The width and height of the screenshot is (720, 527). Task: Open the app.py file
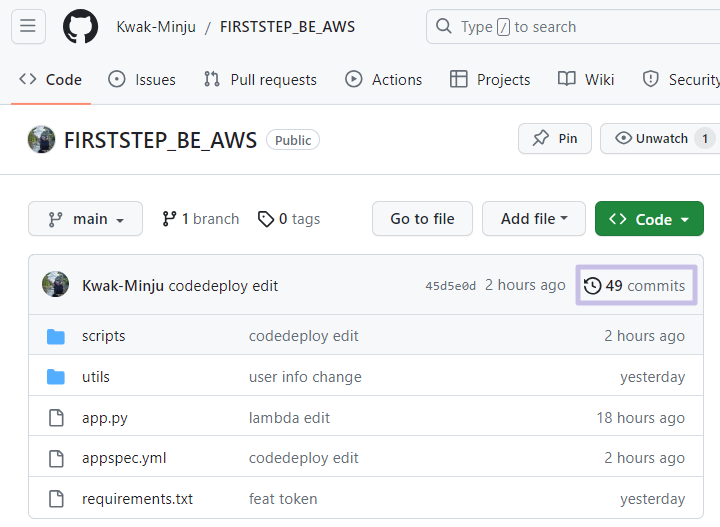105,418
